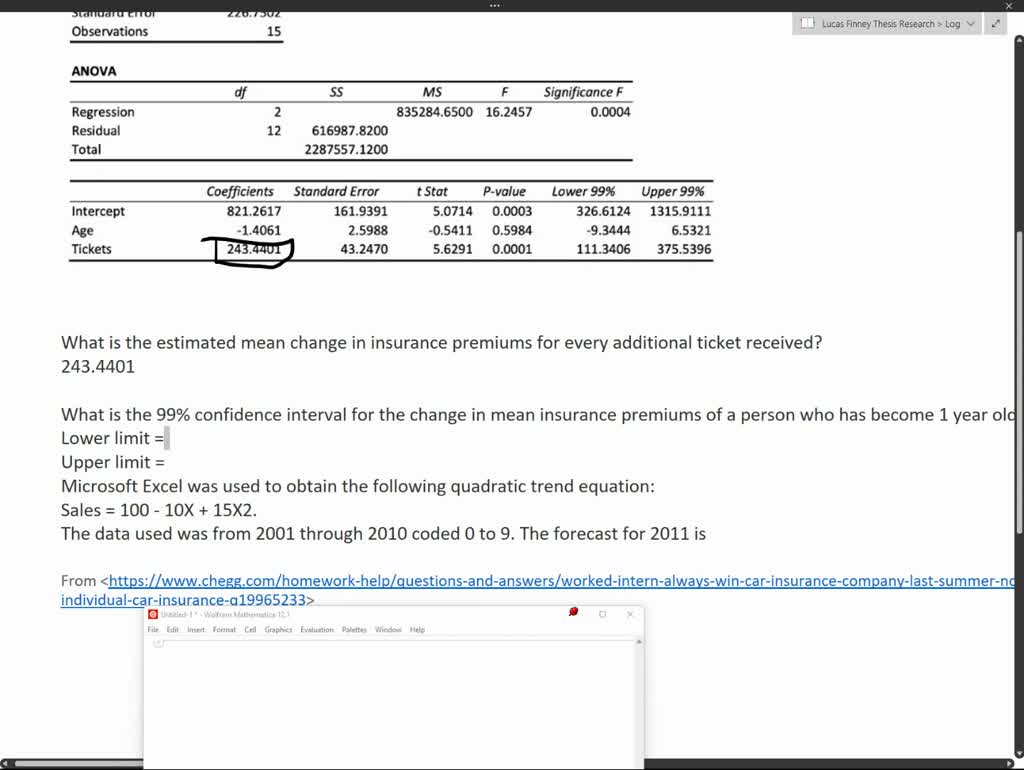Open Help menu in Mathematica window
This screenshot has width=1024, height=770.
[x=417, y=630]
